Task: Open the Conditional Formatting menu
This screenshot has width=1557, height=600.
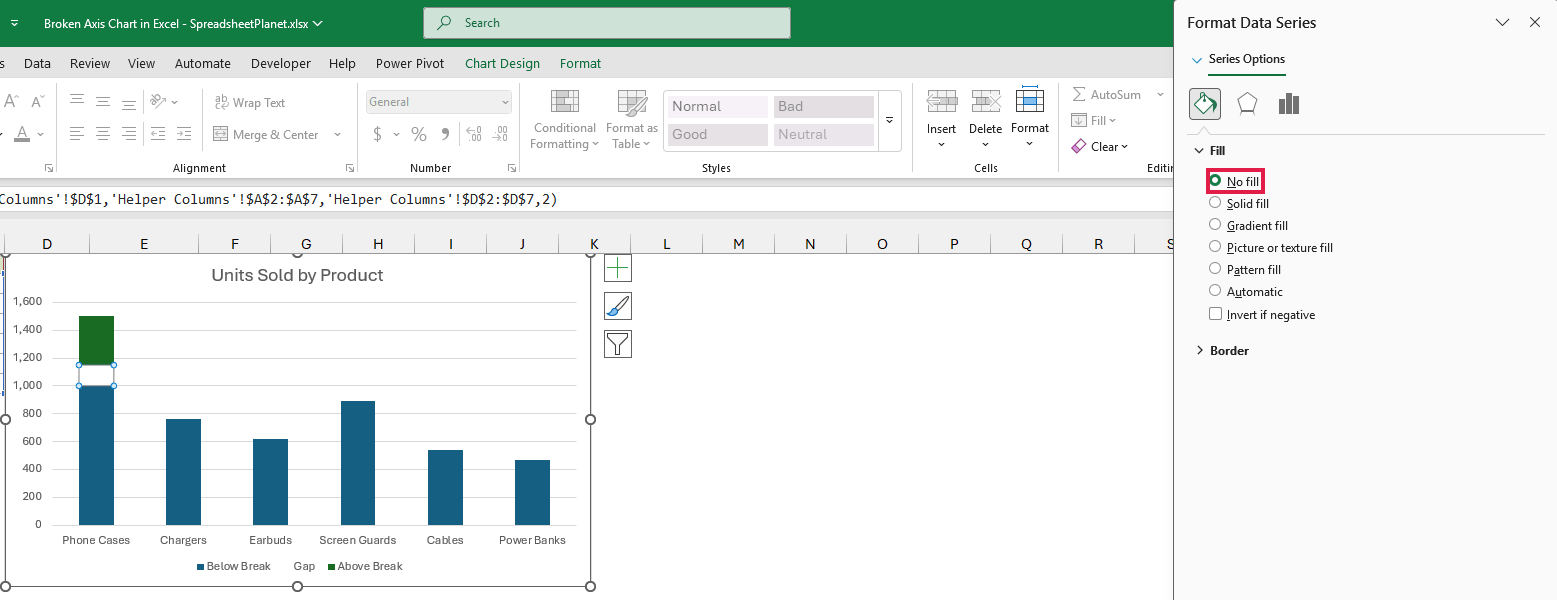Action: 565,120
